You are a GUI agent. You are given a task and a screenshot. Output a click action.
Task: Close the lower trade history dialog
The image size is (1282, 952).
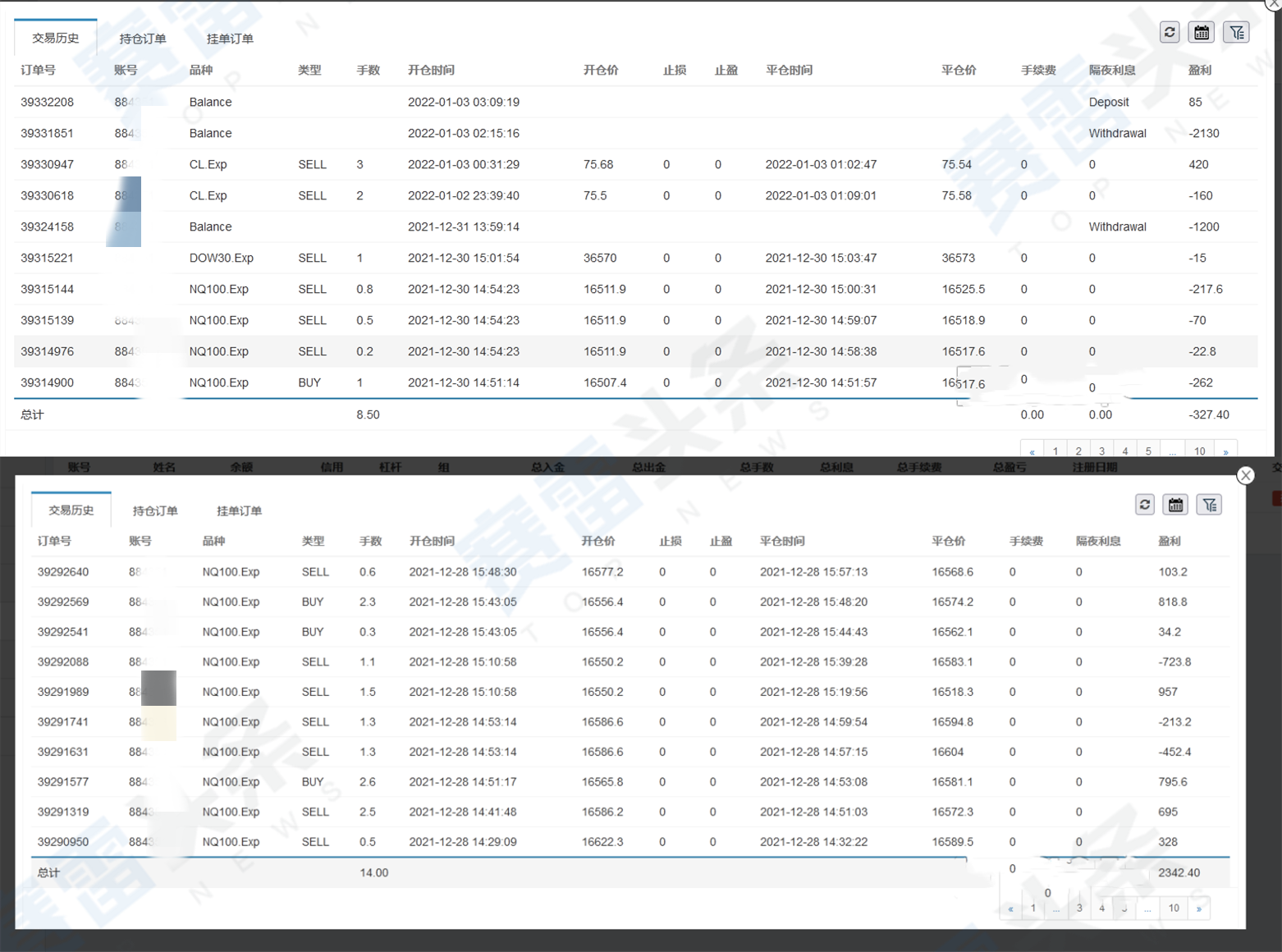tap(1245, 475)
